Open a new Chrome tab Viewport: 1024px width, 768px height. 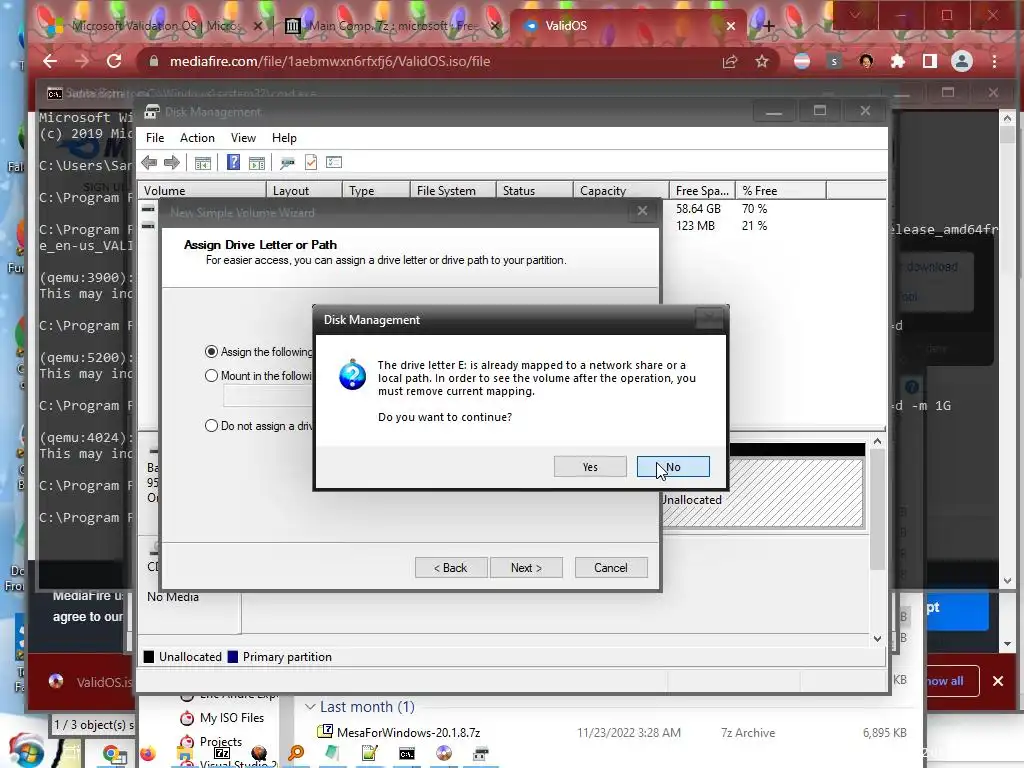(768, 26)
